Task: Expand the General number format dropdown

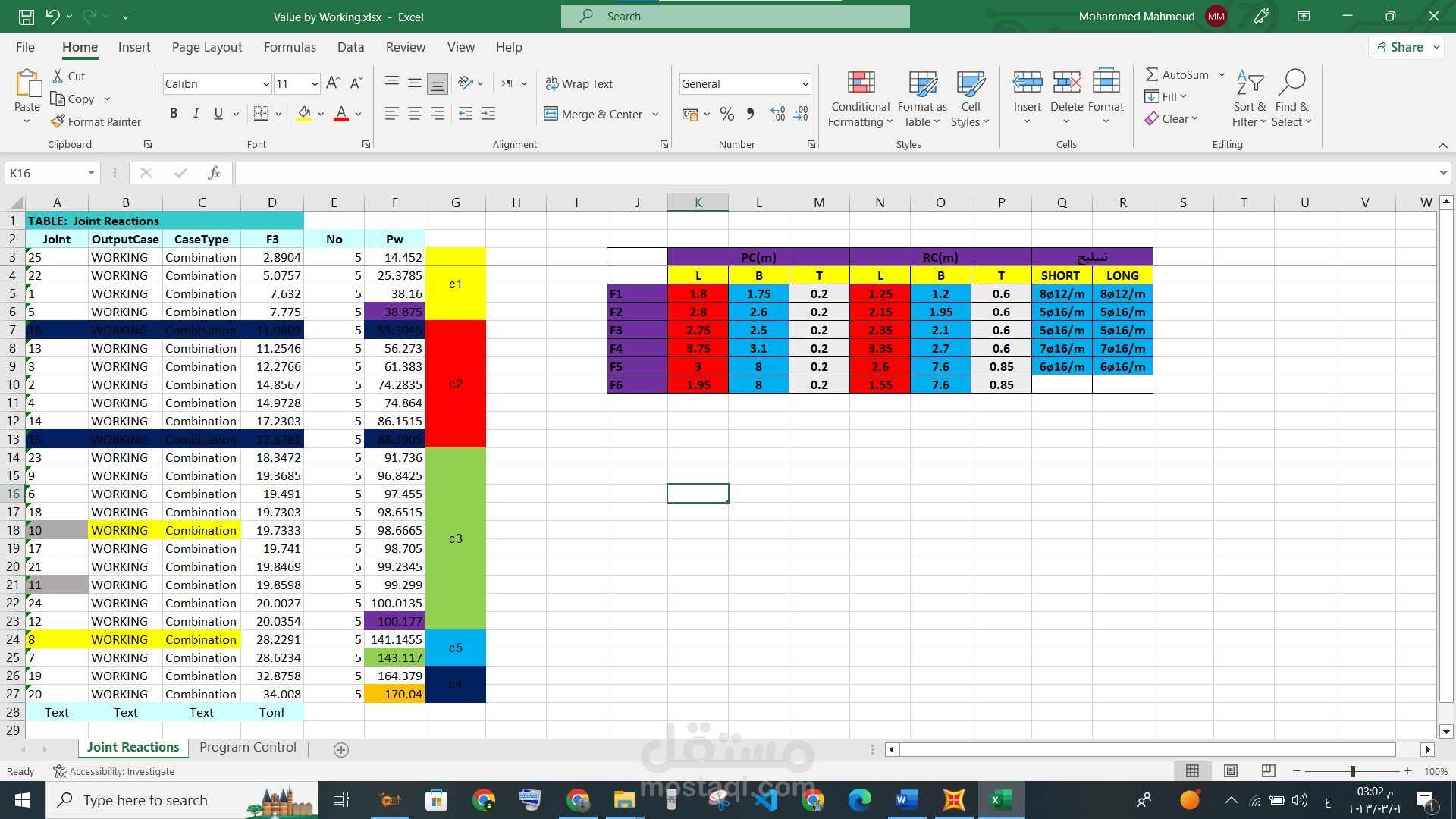Action: coord(805,84)
